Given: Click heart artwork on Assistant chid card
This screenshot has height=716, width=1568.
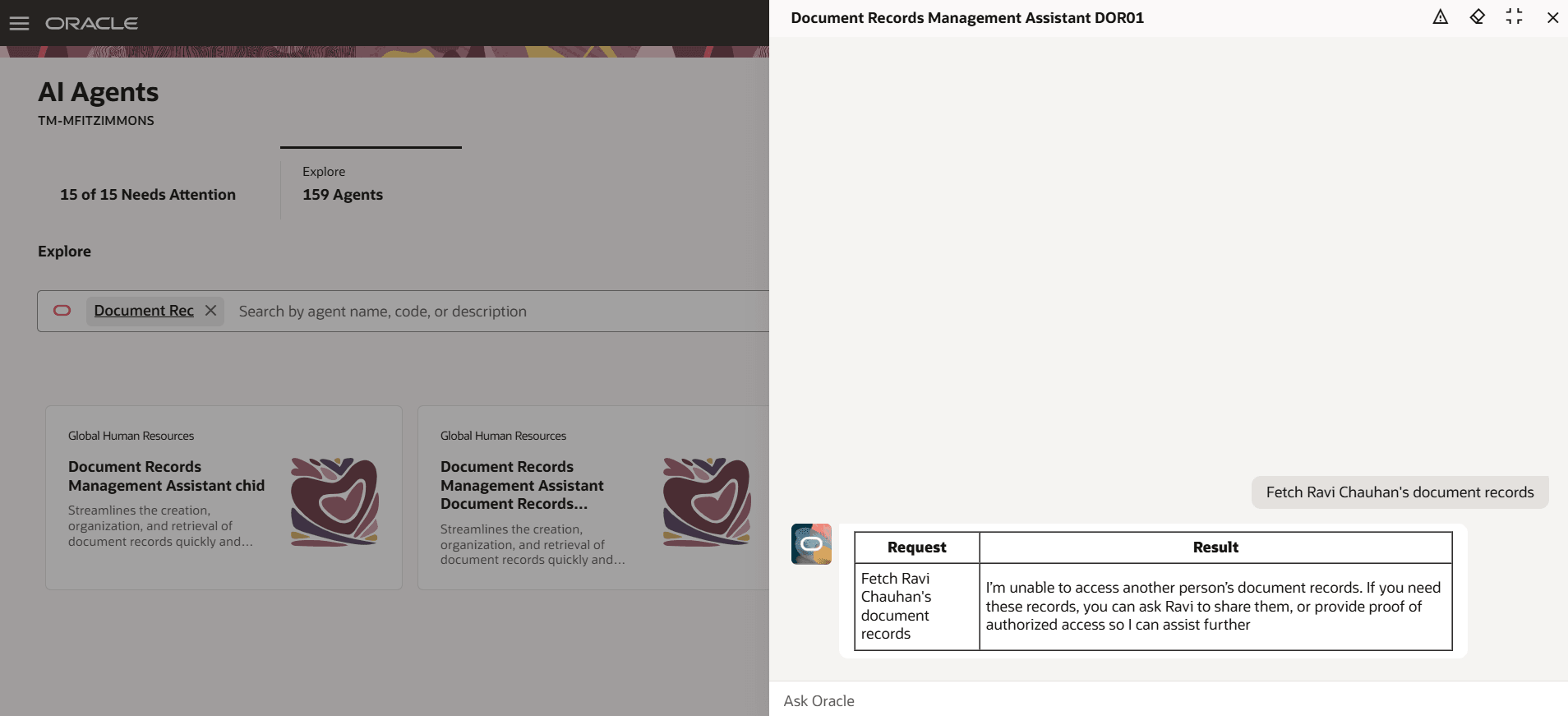Looking at the screenshot, I should pyautogui.click(x=334, y=501).
